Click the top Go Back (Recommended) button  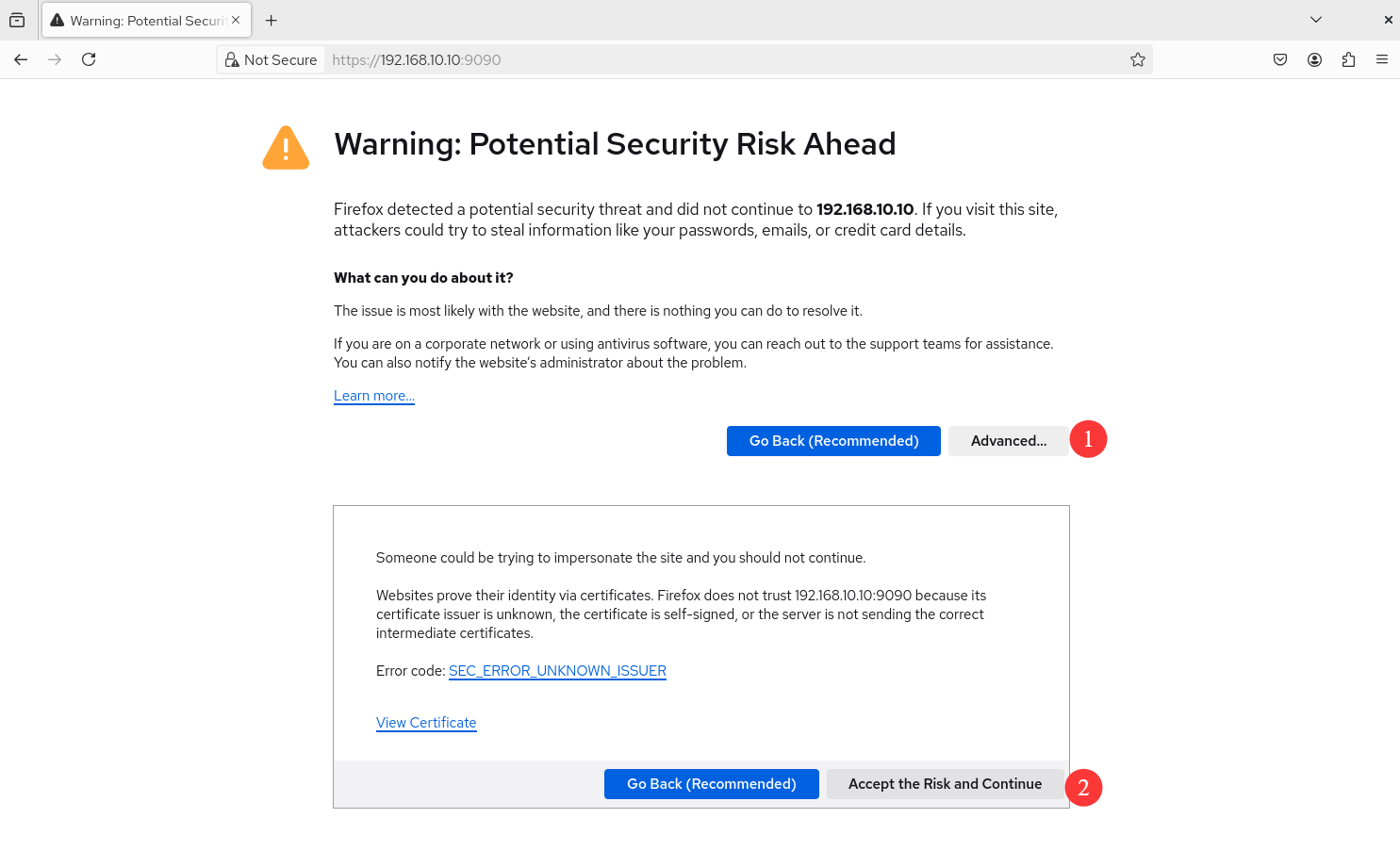click(x=833, y=441)
